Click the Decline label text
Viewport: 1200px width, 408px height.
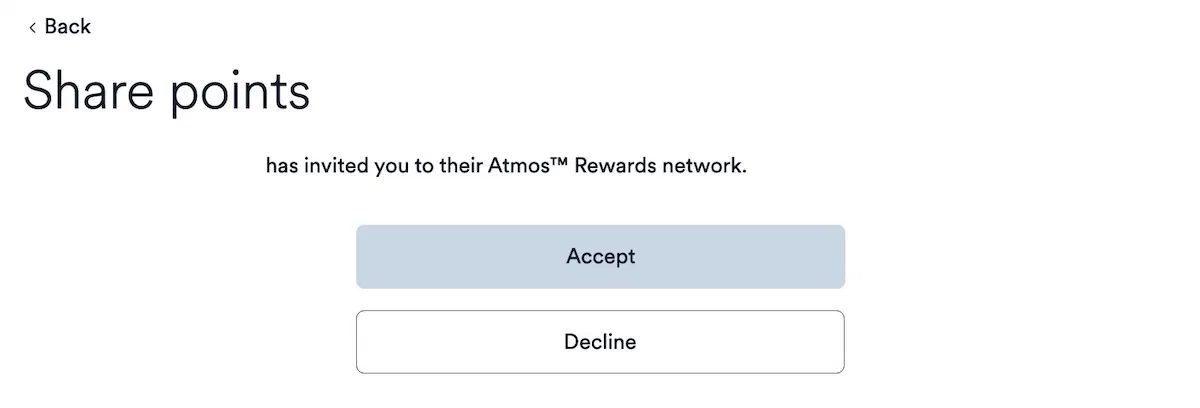pyautogui.click(x=600, y=342)
